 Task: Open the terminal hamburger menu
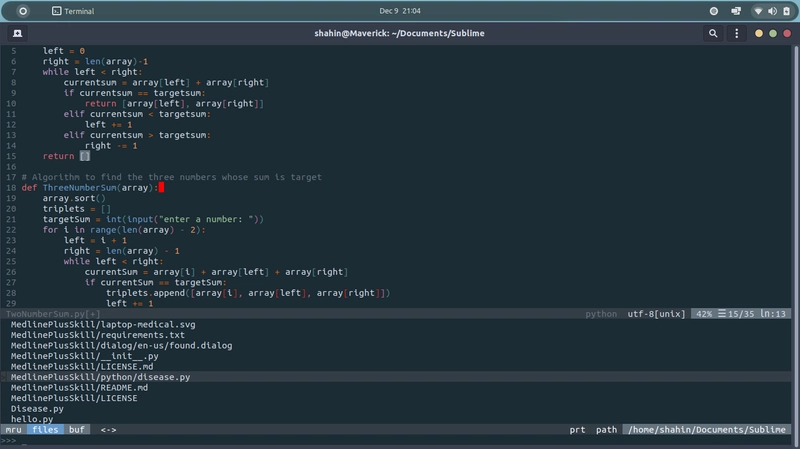(738, 33)
